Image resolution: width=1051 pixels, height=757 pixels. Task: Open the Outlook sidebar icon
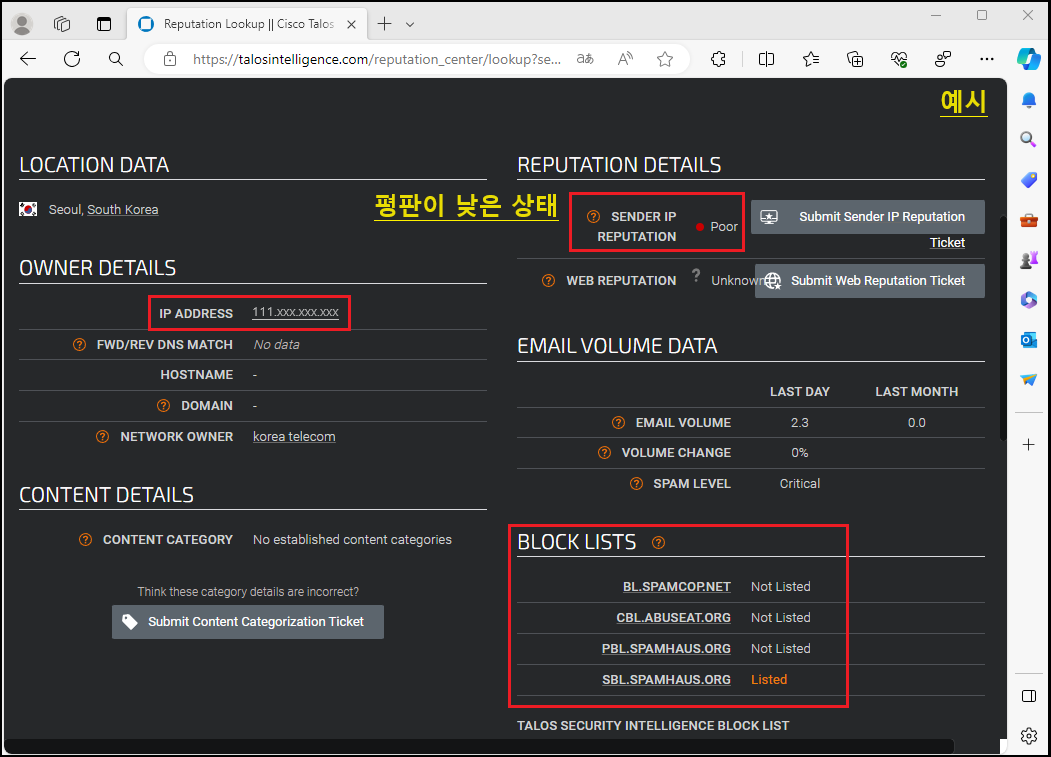[1029, 340]
